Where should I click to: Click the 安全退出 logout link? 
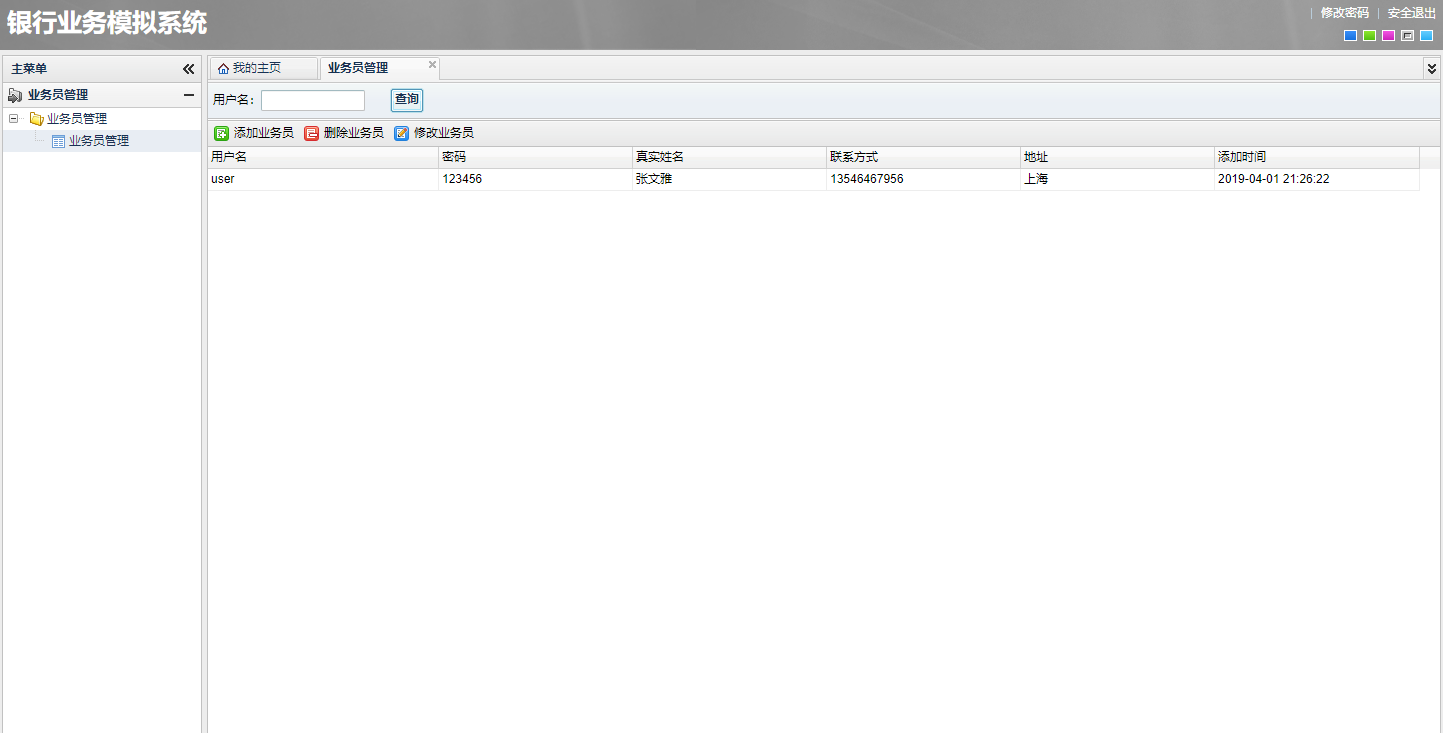pos(1411,13)
